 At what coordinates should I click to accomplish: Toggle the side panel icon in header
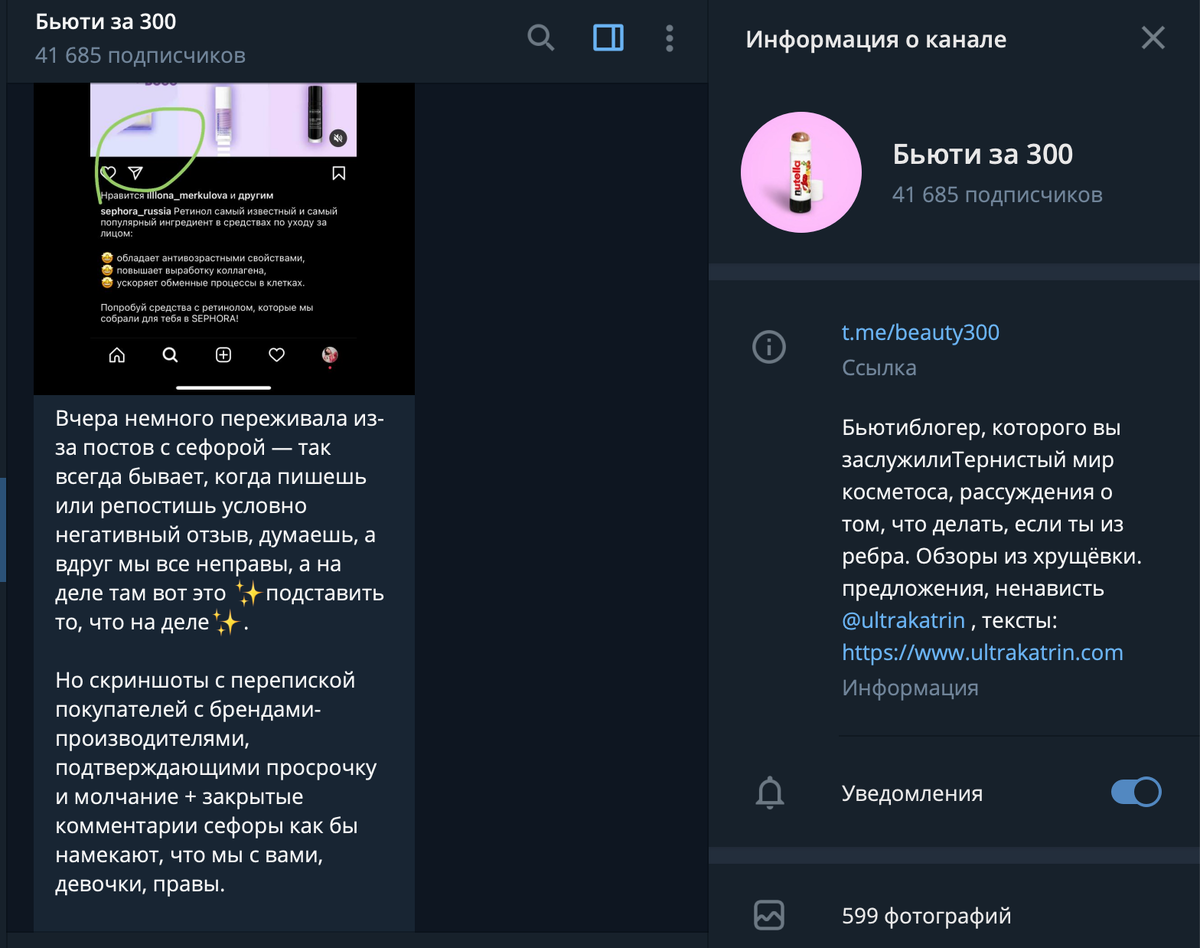click(608, 39)
